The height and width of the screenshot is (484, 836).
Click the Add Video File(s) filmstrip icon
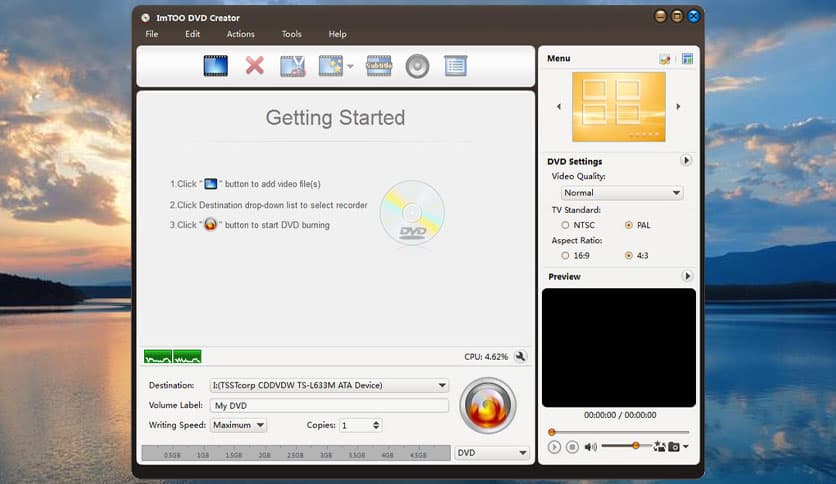[x=215, y=66]
